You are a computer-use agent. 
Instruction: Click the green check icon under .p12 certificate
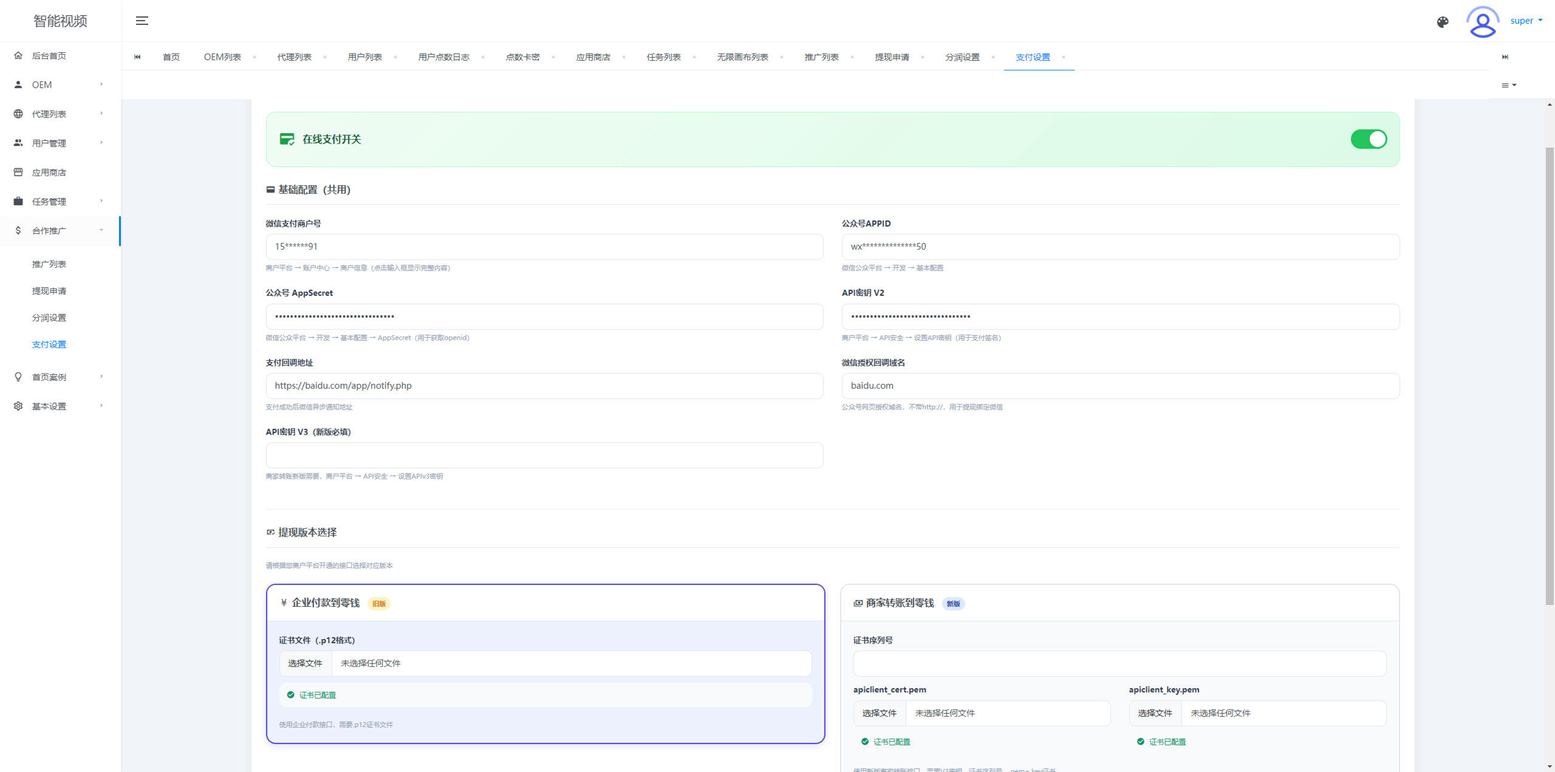point(291,695)
